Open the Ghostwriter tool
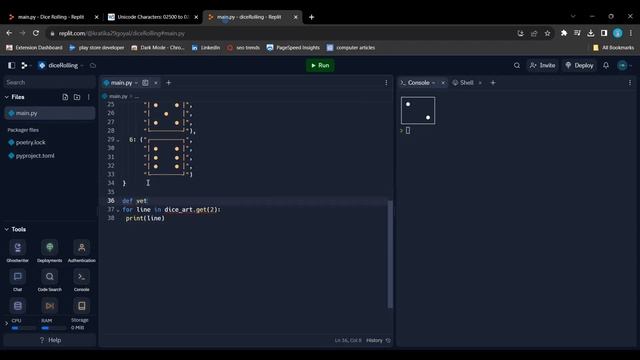 pyautogui.click(x=18, y=251)
